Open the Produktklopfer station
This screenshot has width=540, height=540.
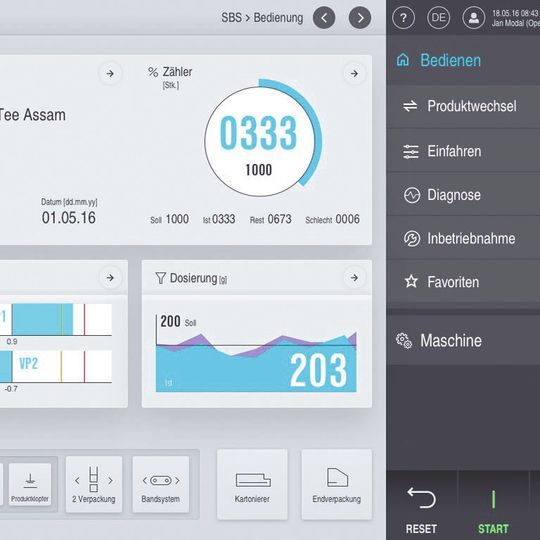[x=30, y=484]
